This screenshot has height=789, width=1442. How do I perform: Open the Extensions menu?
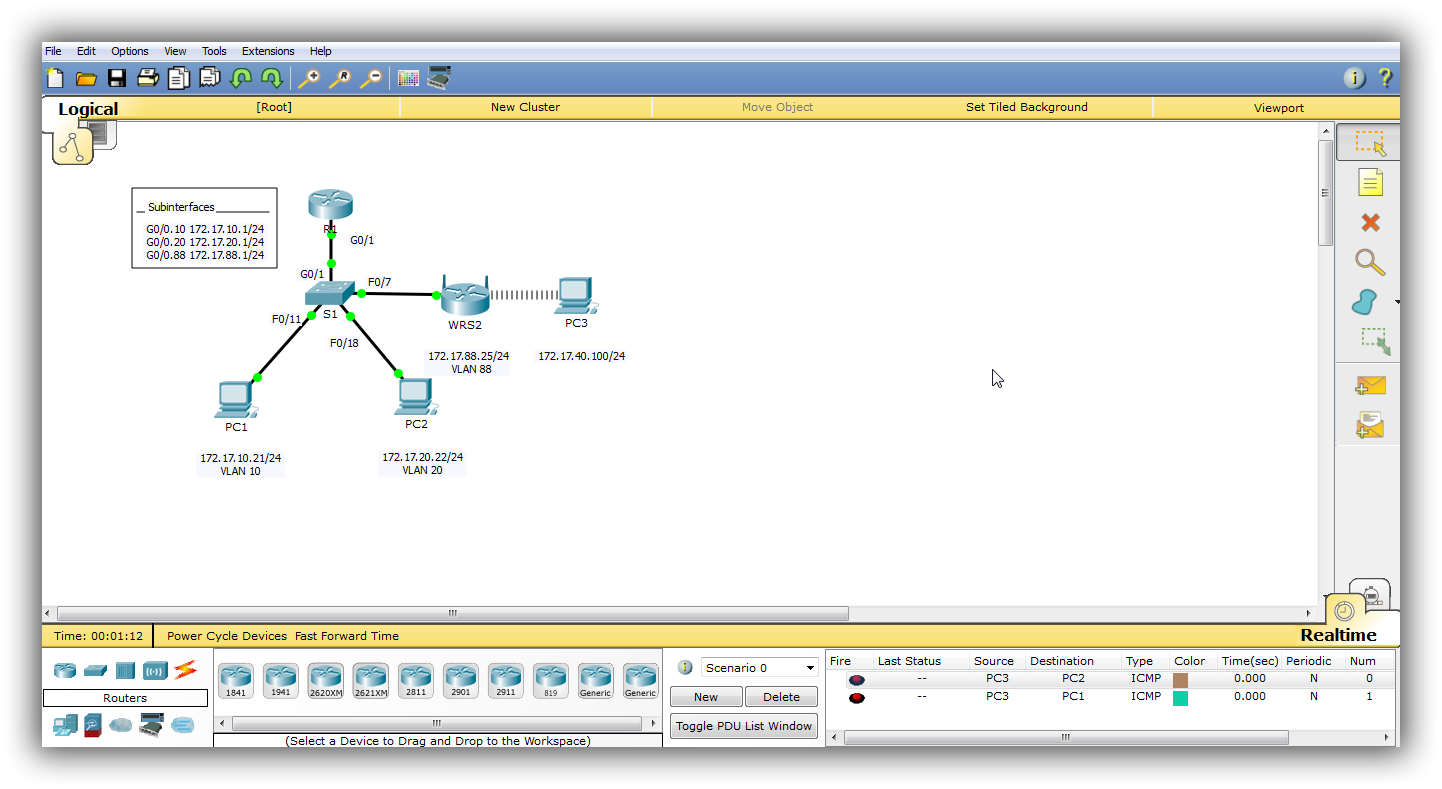(267, 51)
